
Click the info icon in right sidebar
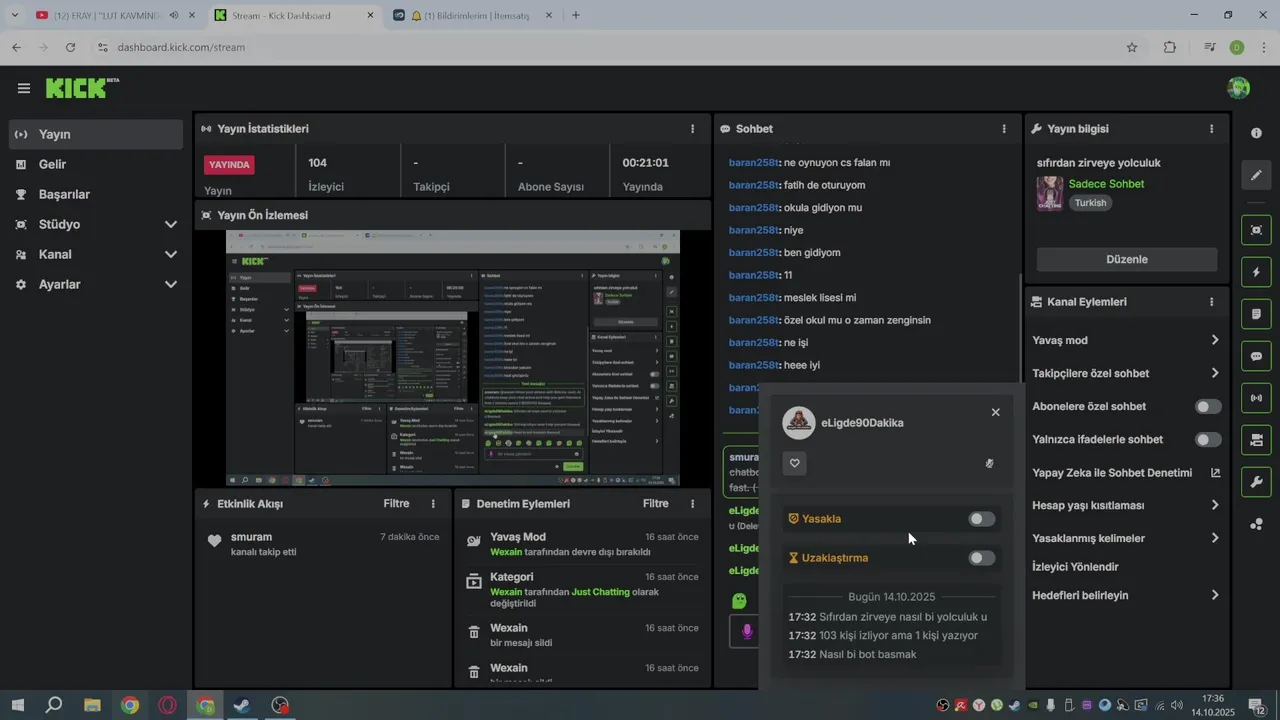[1256, 133]
